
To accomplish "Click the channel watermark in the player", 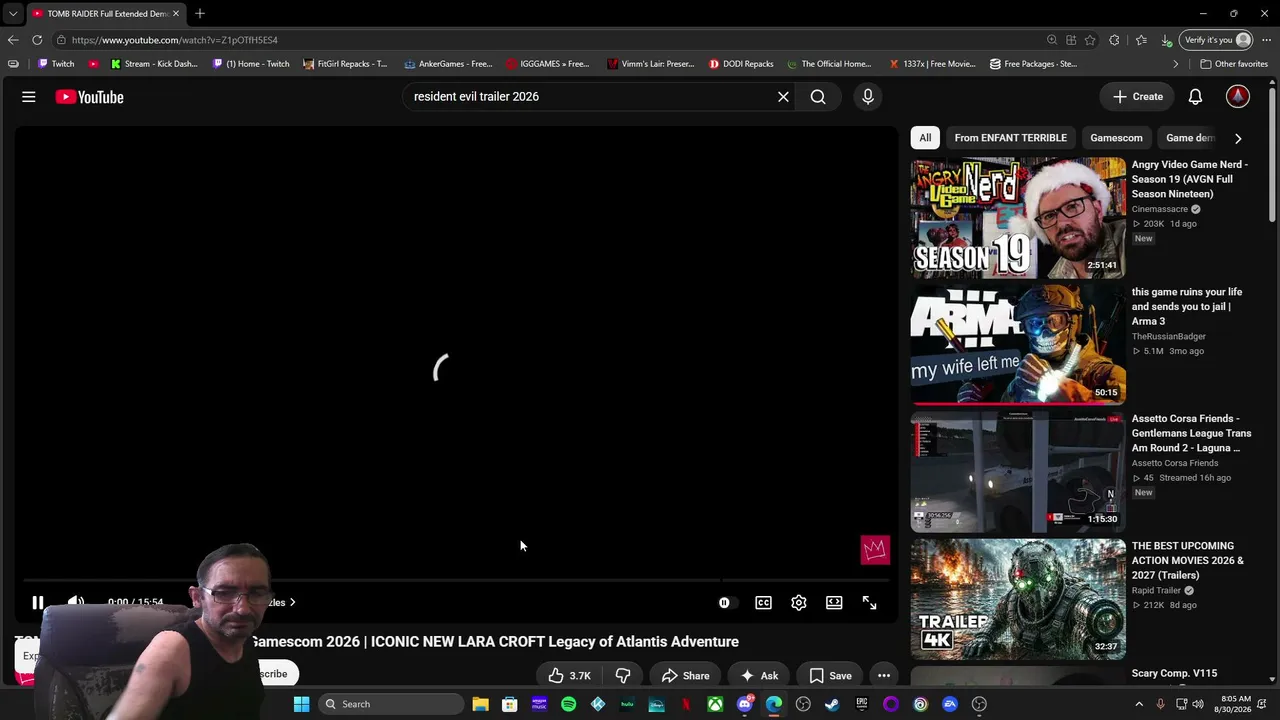I will click(x=875, y=549).
